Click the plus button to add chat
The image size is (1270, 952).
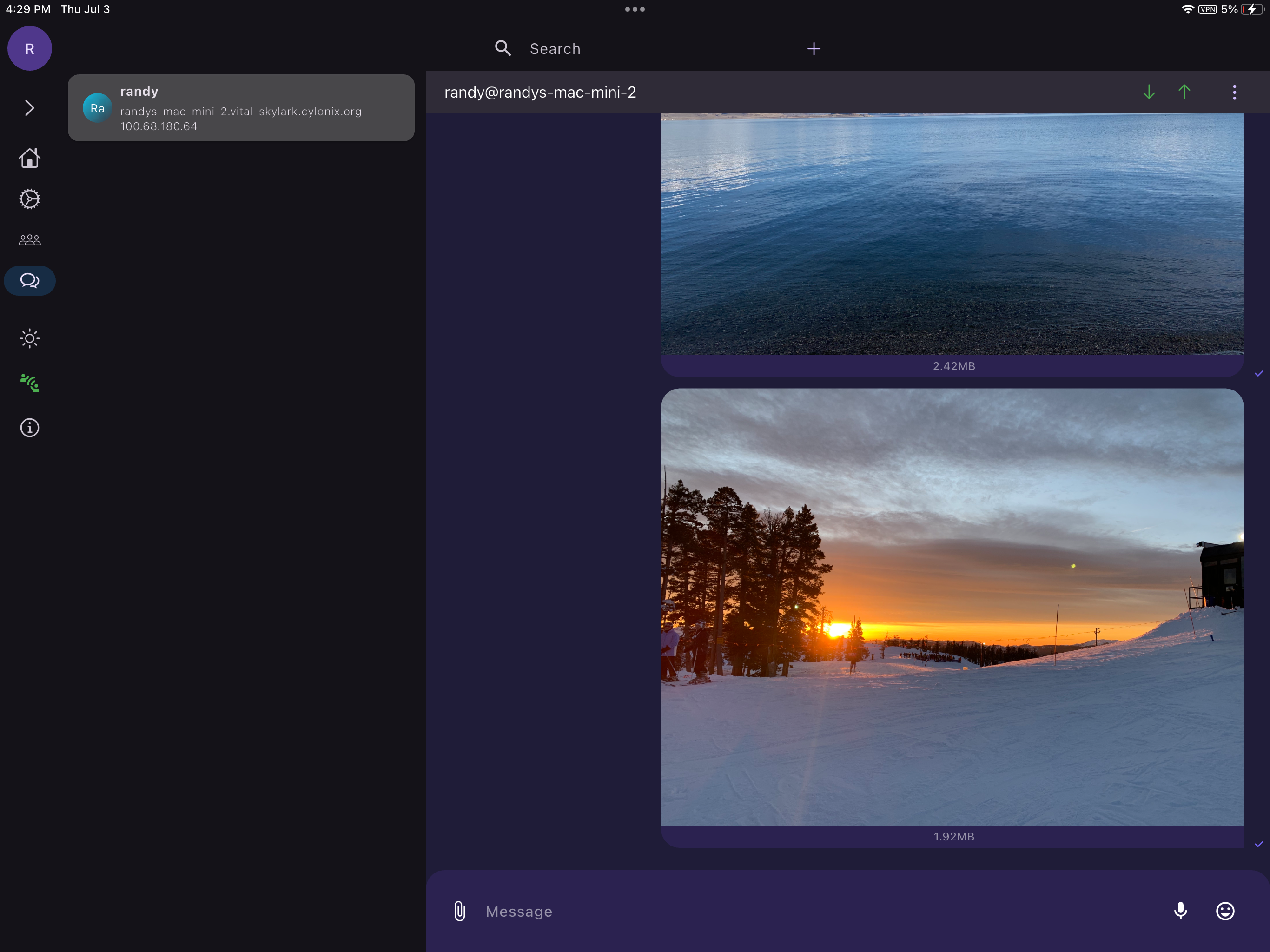(814, 49)
